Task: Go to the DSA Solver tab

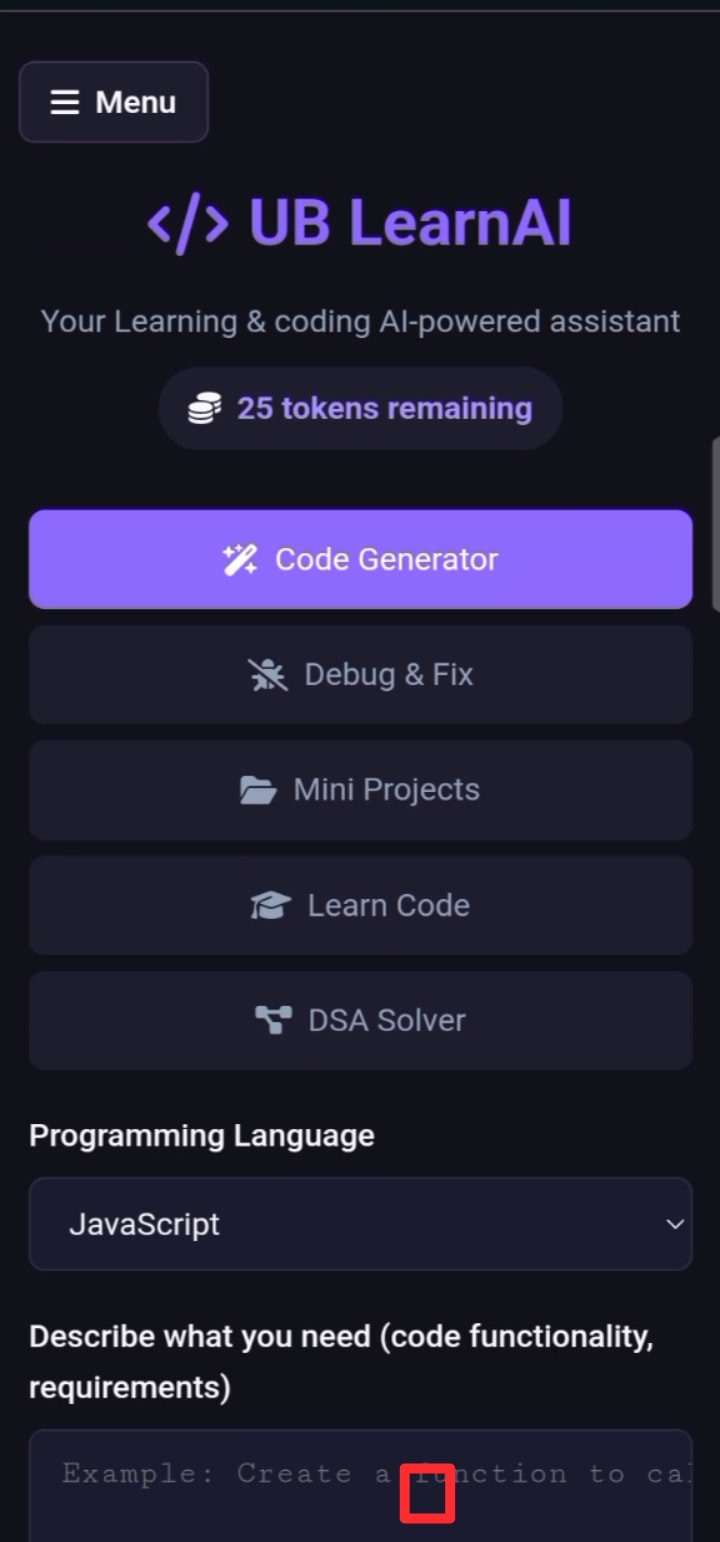Action: [x=360, y=1021]
